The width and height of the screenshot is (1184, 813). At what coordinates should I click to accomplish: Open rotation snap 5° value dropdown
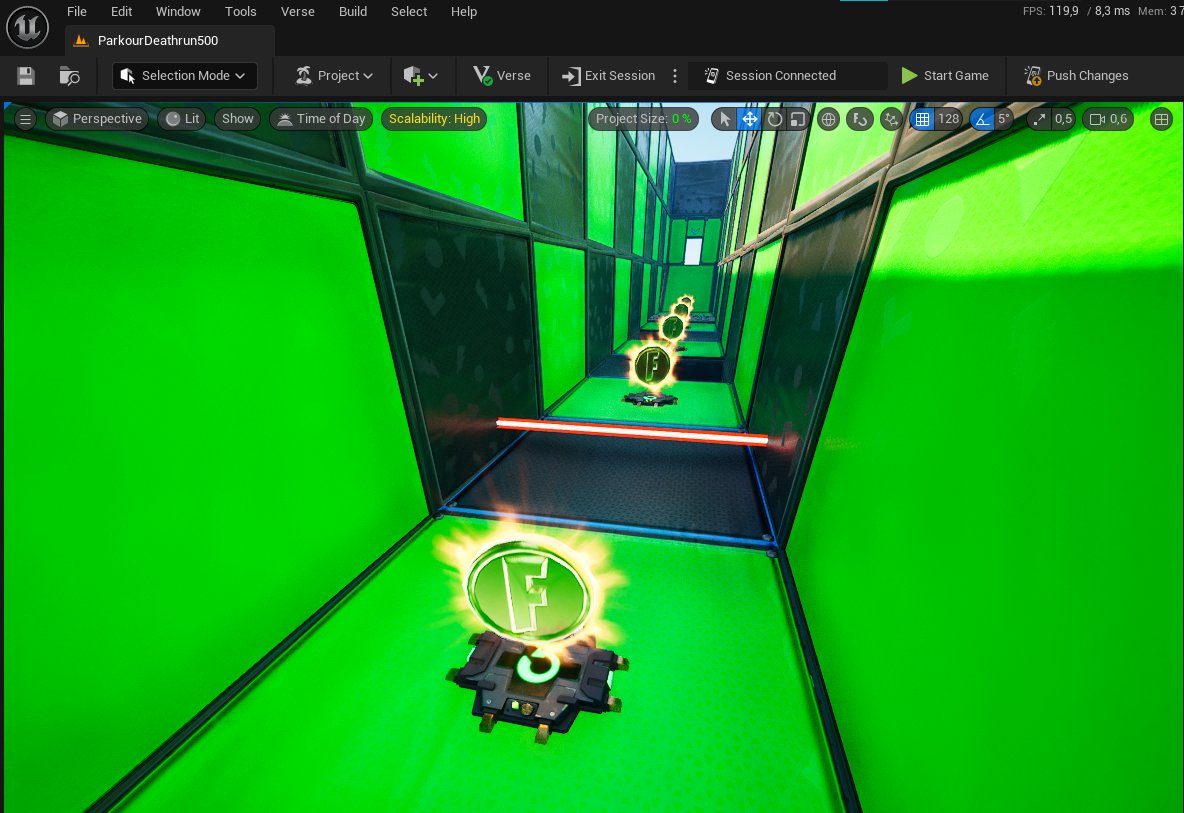click(x=1004, y=119)
